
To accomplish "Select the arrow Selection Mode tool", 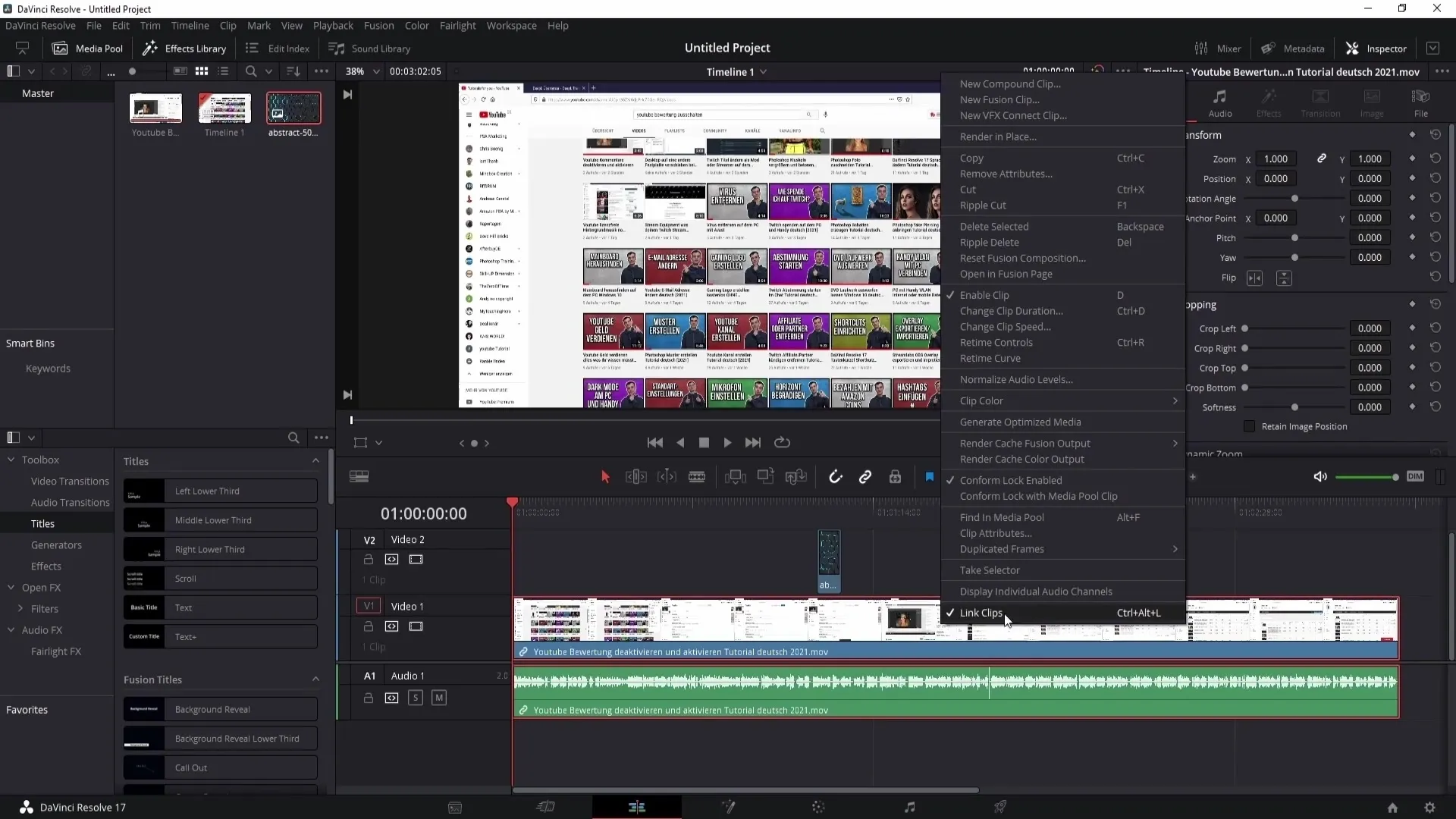I will pos(605,477).
